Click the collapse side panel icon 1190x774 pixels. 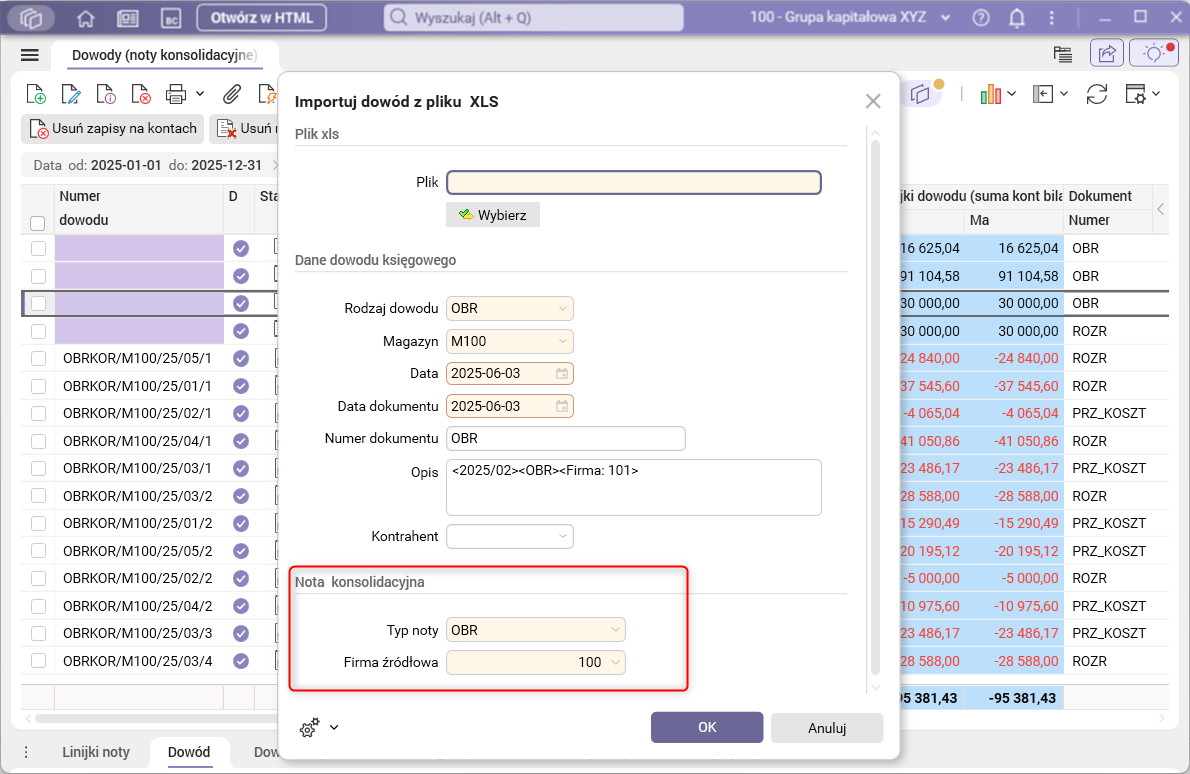coord(1043,94)
